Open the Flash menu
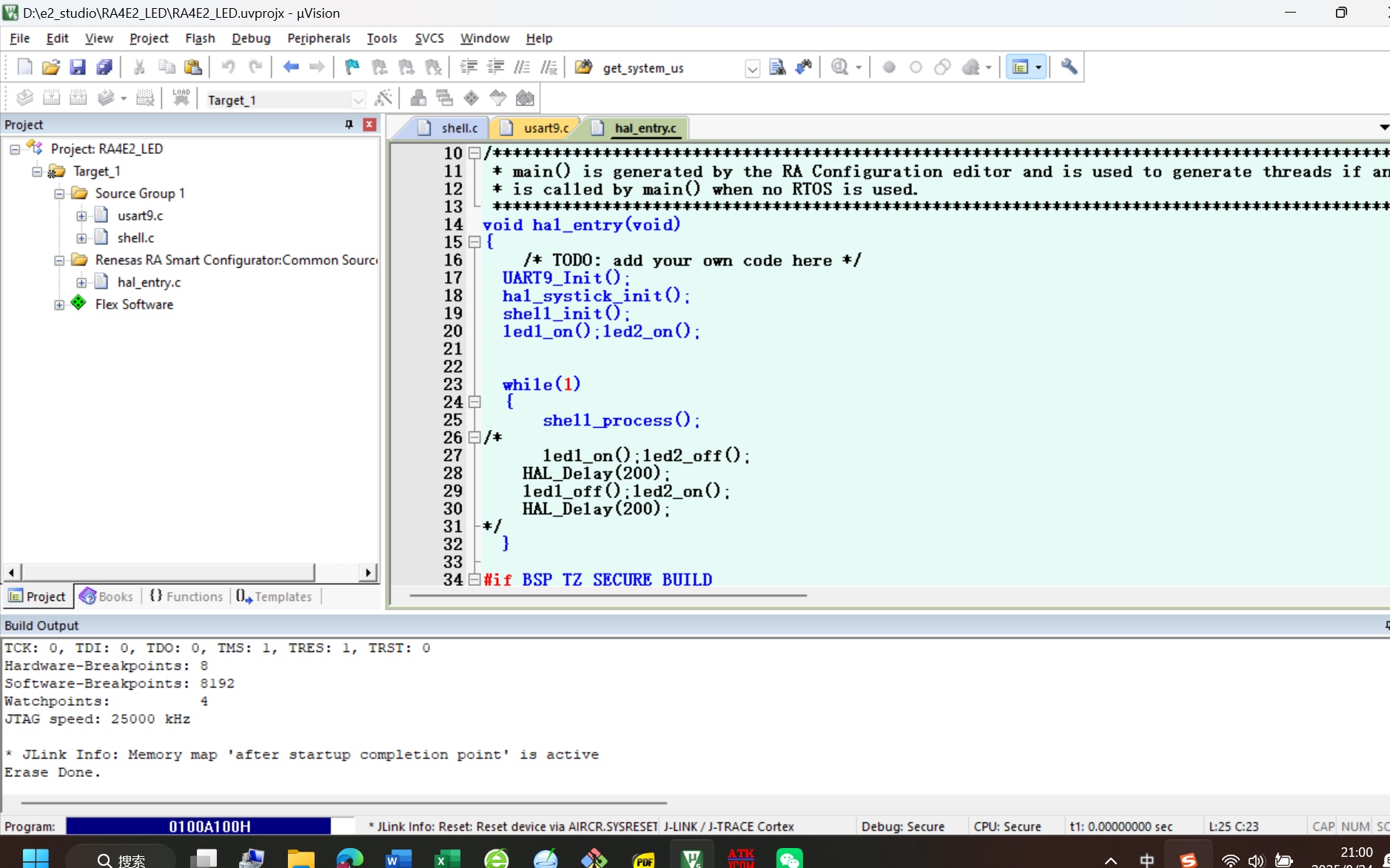The image size is (1390, 868). (x=200, y=38)
